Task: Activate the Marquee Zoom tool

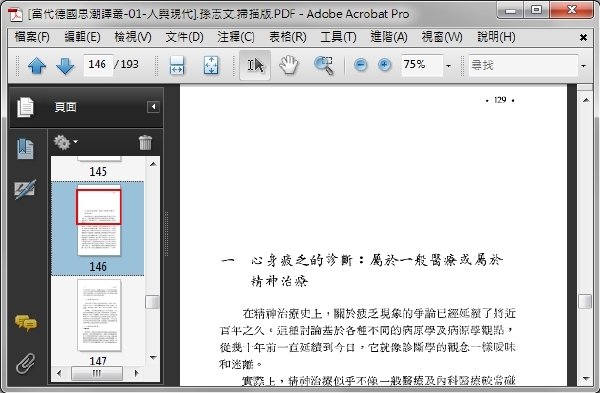Action: pyautogui.click(x=324, y=65)
